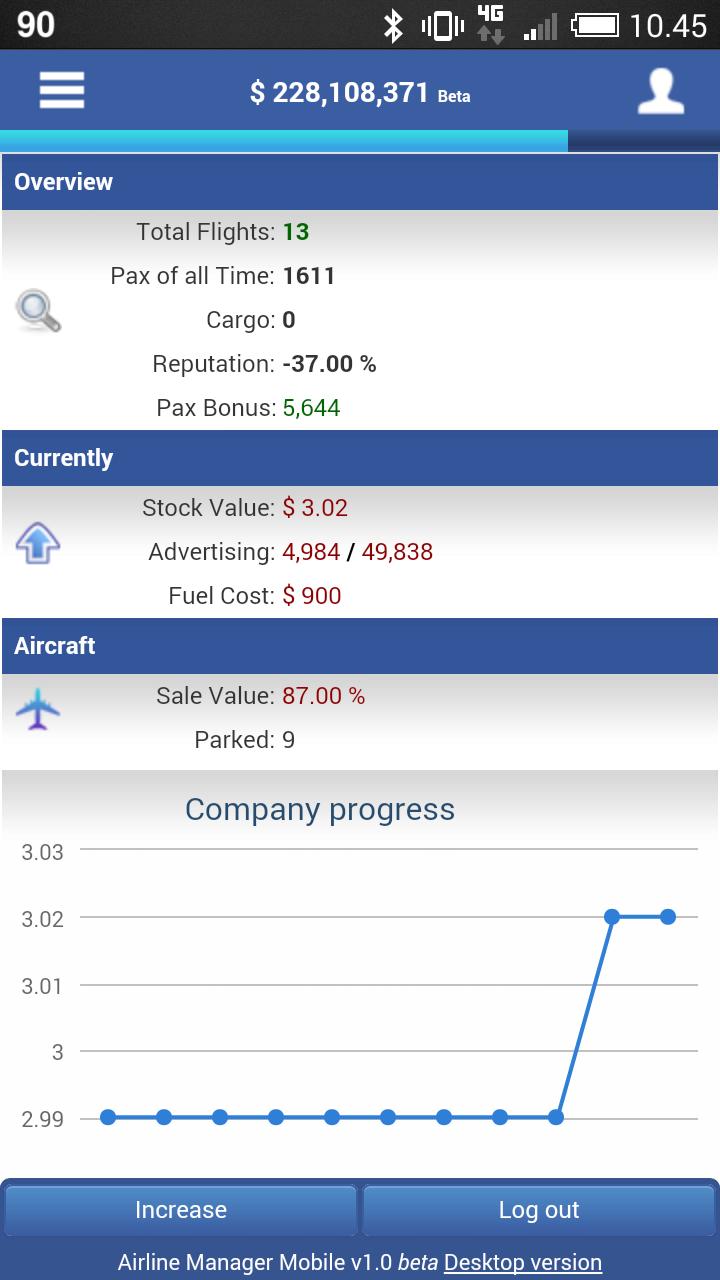Tap the Stock Value $ 3.02 figure
Screen dimensions: 720x1280
[315, 508]
